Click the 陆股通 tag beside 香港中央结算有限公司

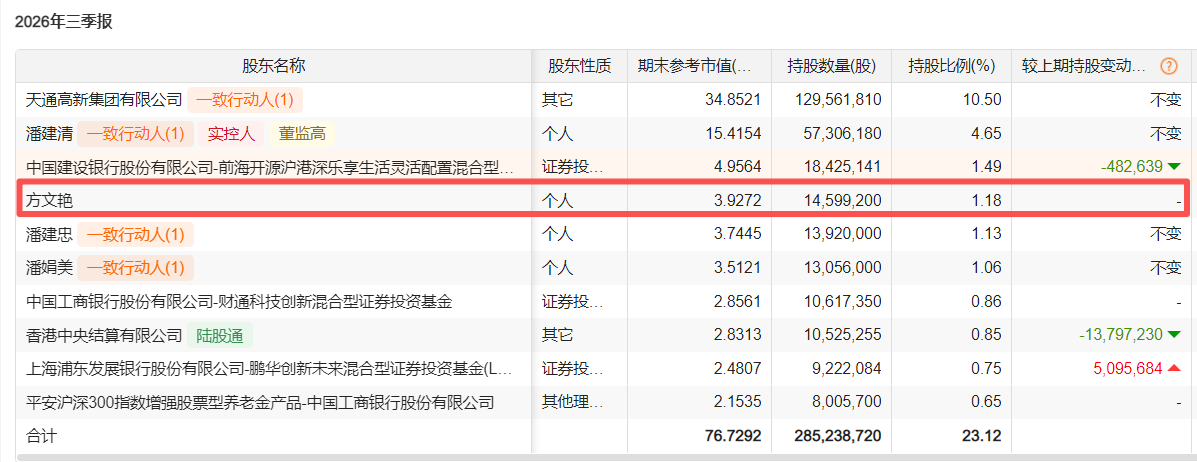click(220, 334)
